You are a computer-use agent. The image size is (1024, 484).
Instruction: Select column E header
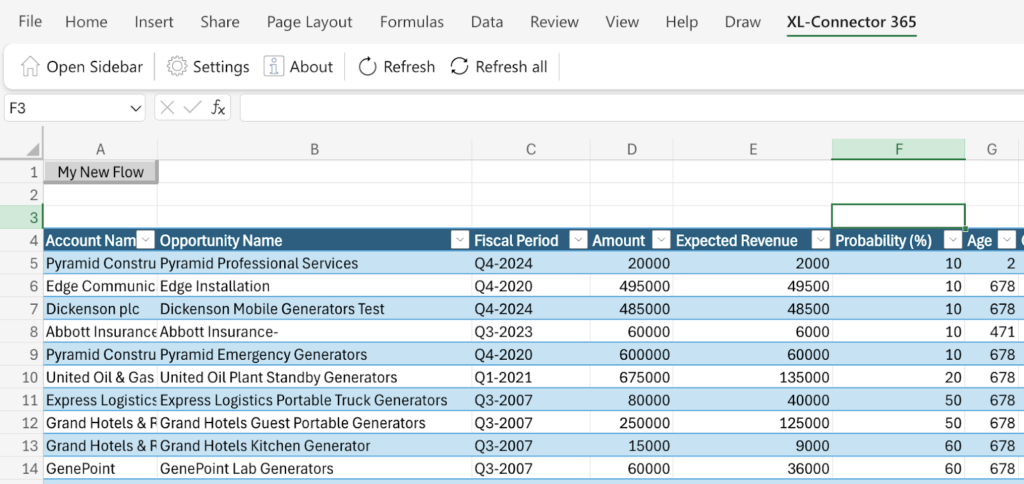[x=752, y=150]
